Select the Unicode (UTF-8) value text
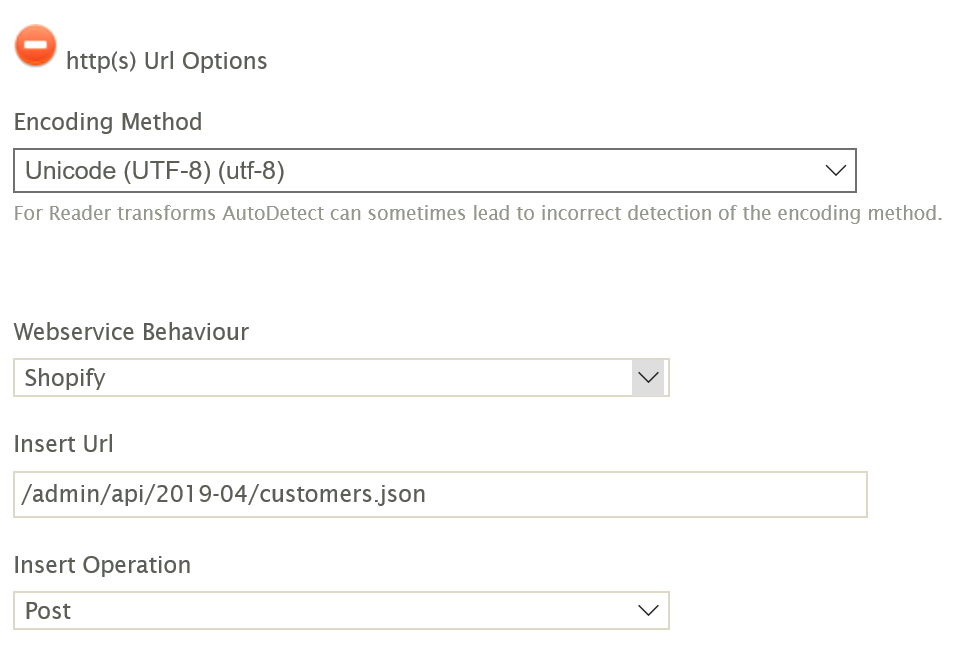Image resolution: width=960 pixels, height=649 pixels. [155, 171]
